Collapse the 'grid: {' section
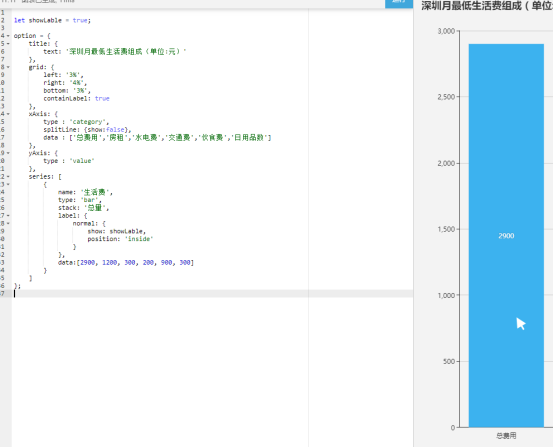 (8, 67)
